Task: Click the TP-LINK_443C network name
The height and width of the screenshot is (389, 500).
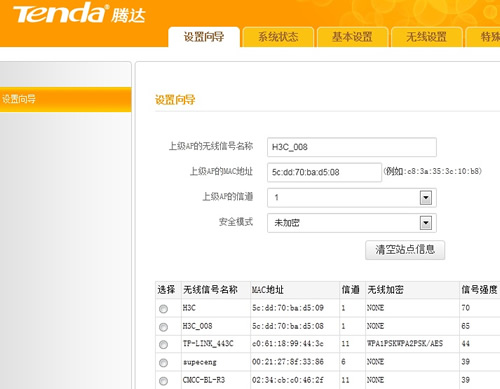Action: pyautogui.click(x=208, y=344)
